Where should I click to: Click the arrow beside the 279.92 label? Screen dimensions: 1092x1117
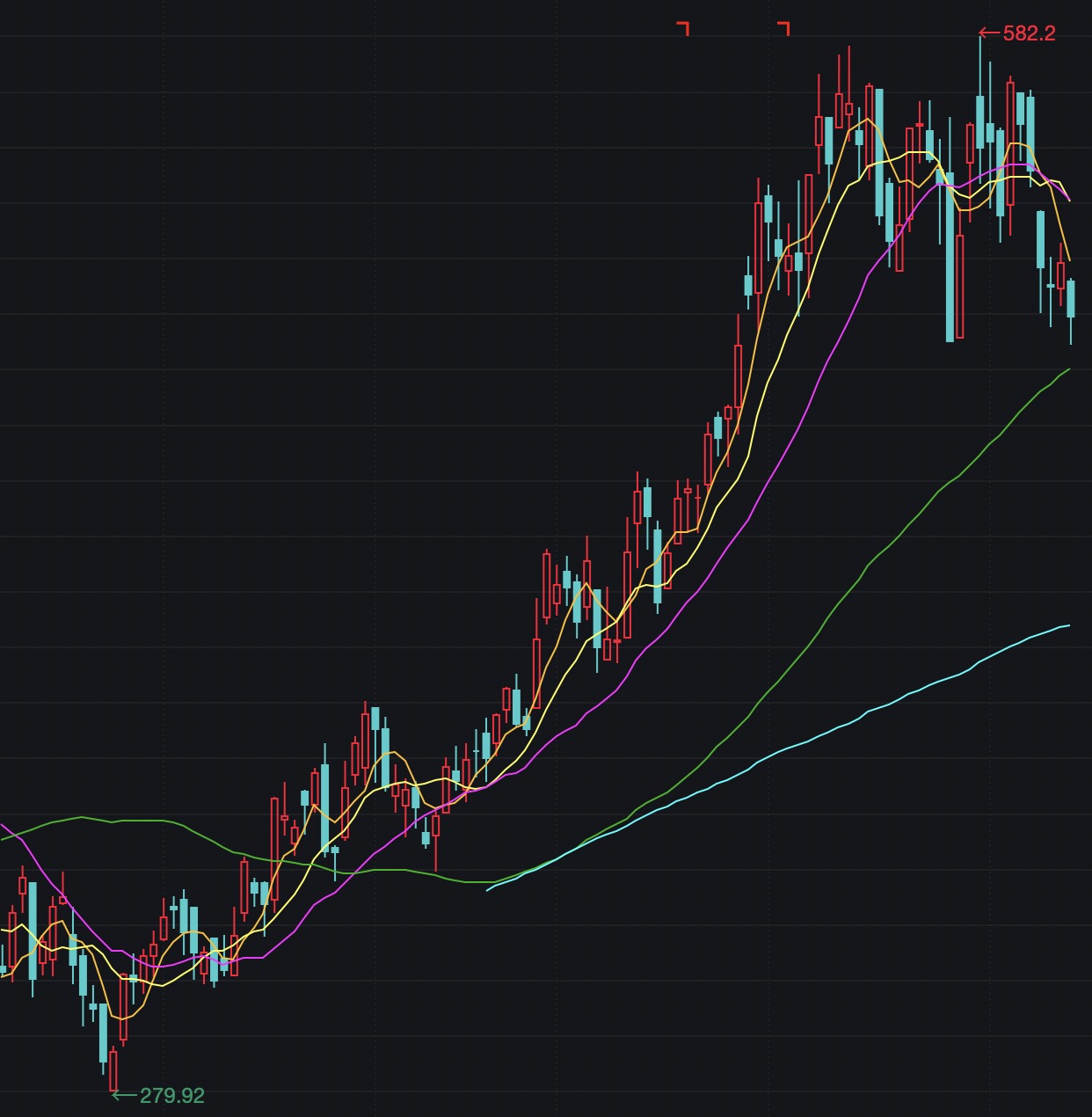124,1096
